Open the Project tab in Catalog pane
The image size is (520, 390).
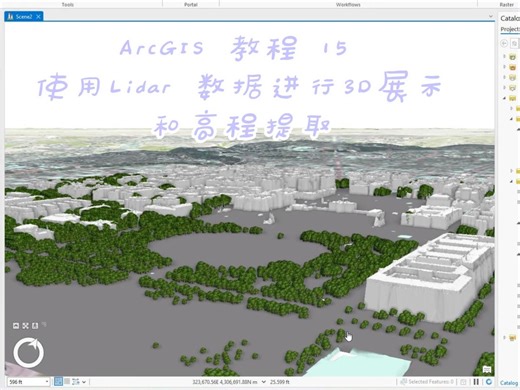click(x=510, y=29)
